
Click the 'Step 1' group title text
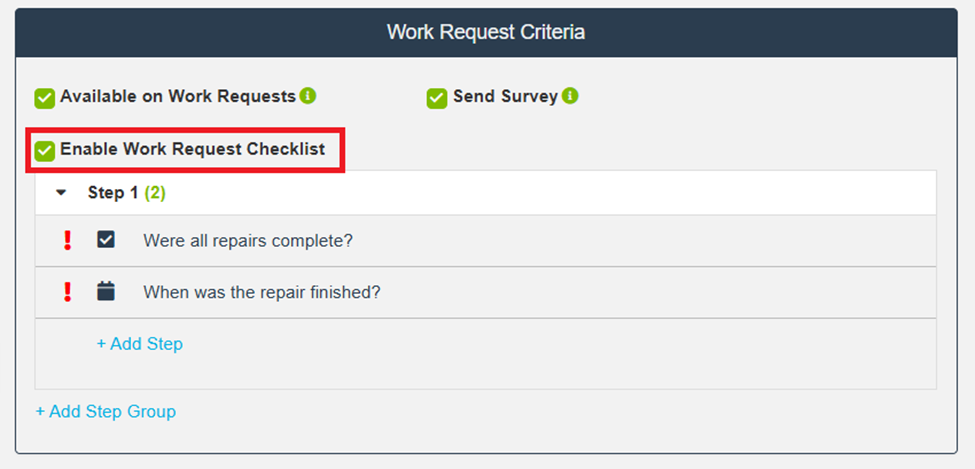click(113, 193)
